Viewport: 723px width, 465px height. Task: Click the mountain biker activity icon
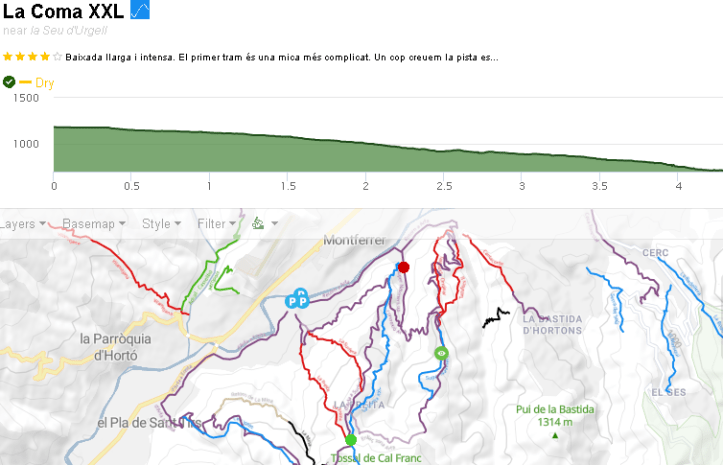257,223
